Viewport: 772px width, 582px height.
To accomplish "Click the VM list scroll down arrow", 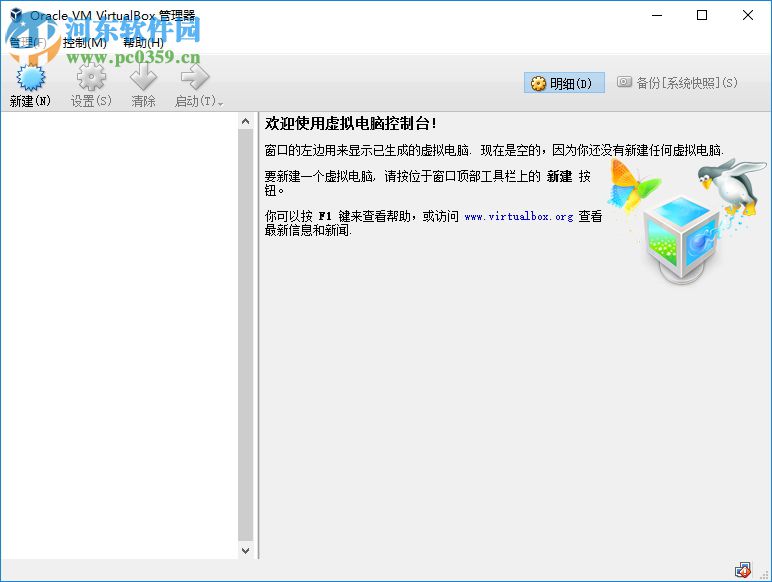I will (x=245, y=550).
